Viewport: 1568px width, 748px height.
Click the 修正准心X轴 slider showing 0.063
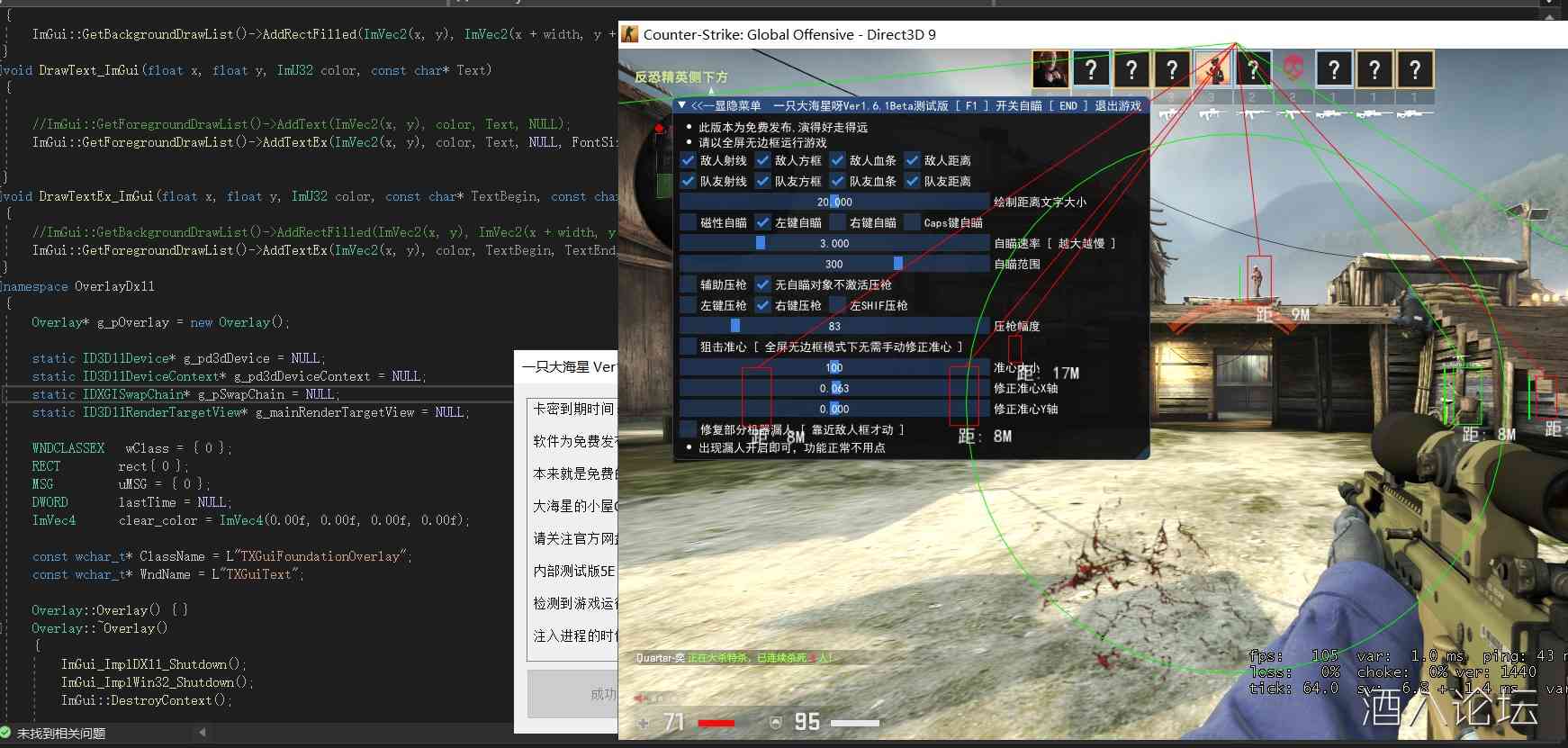[x=834, y=388]
